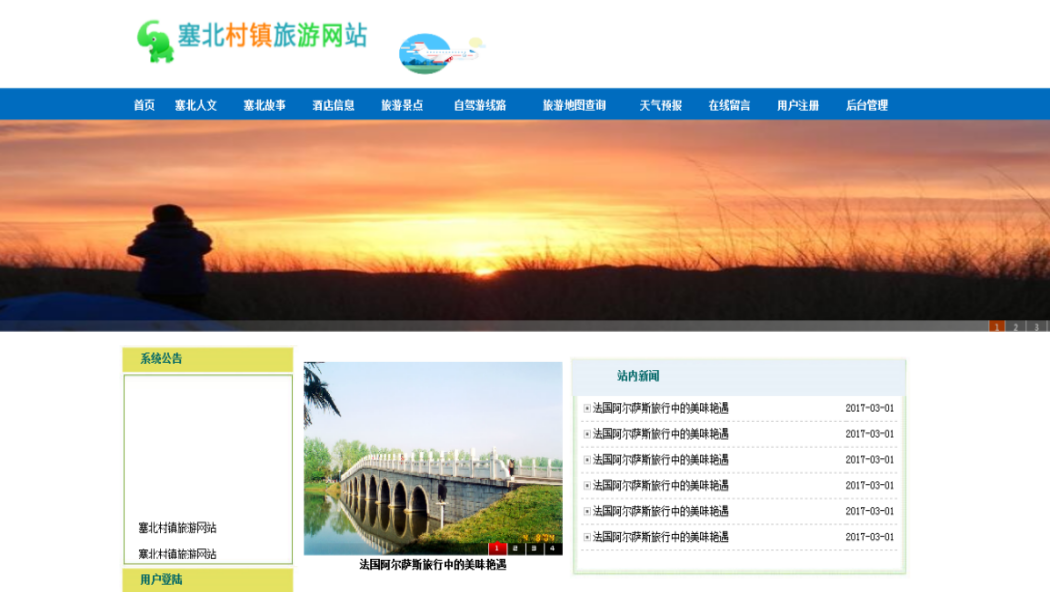Click the 塞北村镇旅游网站 site title
Viewport: 1050px width, 592px height.
point(273,35)
